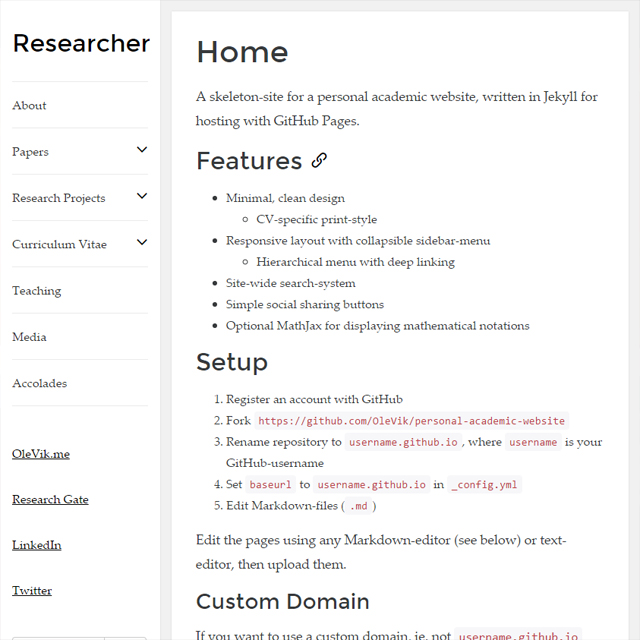This screenshot has width=640, height=640.
Task: Click the Setup heading
Action: [x=232, y=362]
